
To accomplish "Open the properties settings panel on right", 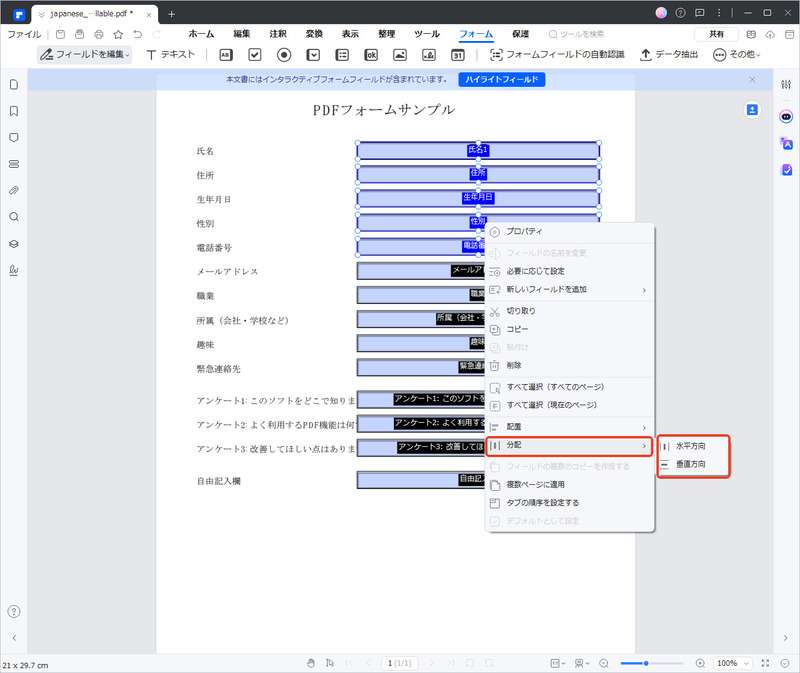I will click(786, 84).
